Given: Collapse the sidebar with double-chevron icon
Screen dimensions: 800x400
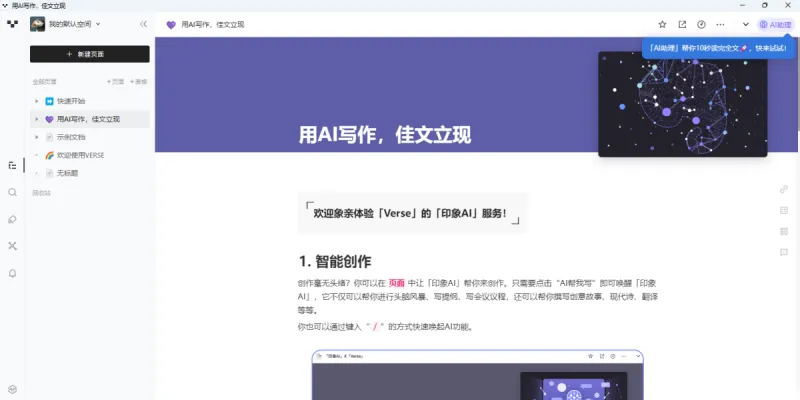Looking at the screenshot, I should click(143, 24).
